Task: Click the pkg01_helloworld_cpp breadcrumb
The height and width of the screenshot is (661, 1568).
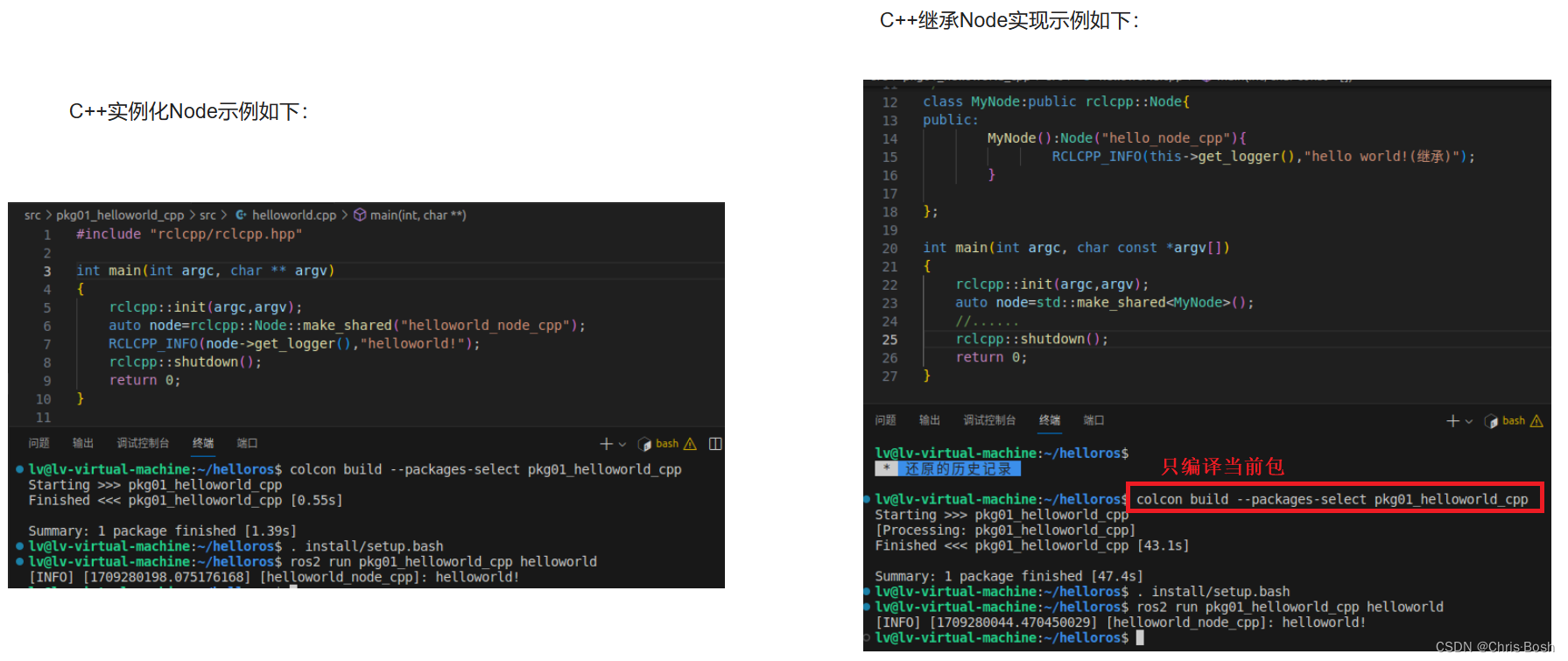Action: click(120, 215)
